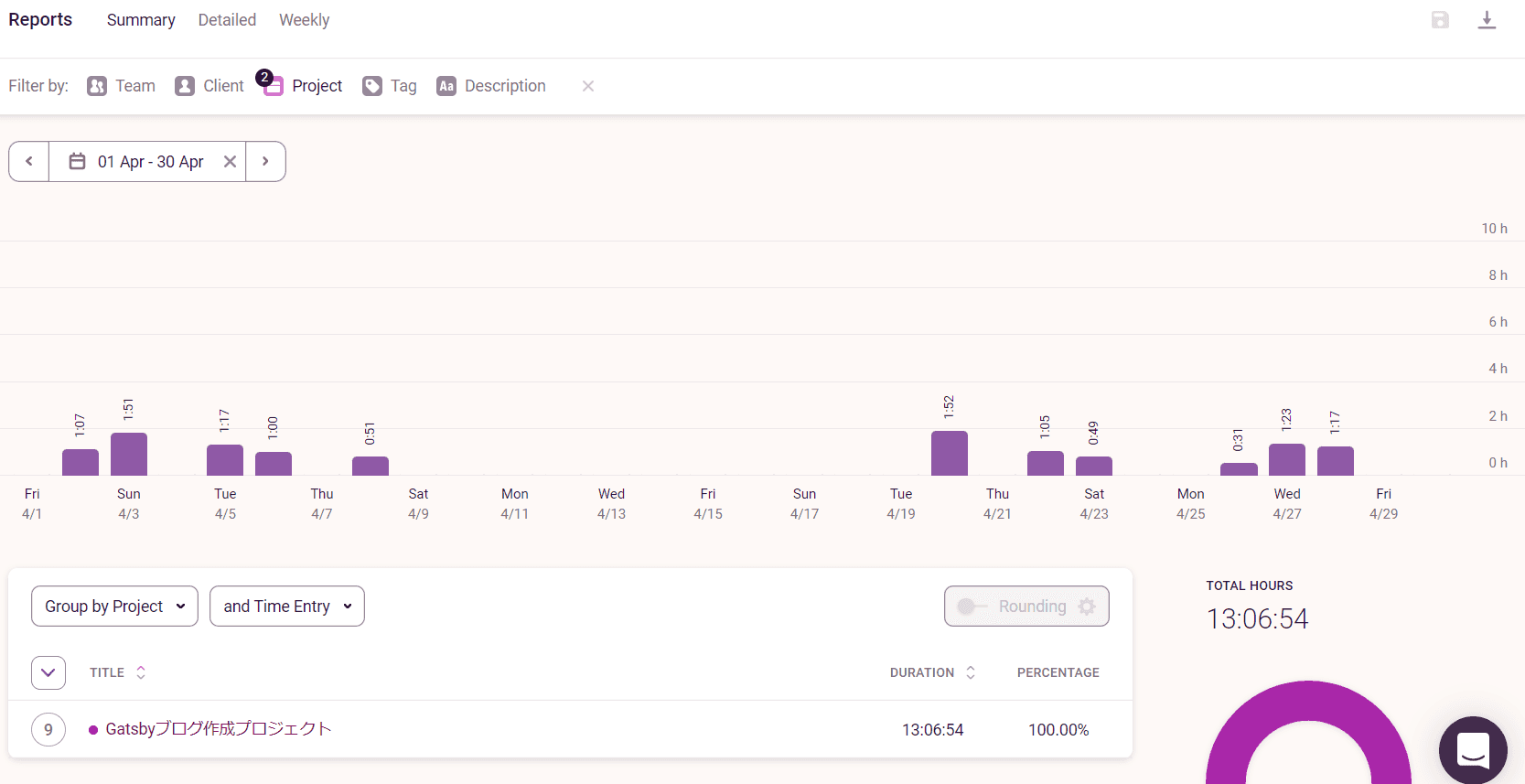Switch to the Weekly tab
The image size is (1525, 784).
click(304, 20)
